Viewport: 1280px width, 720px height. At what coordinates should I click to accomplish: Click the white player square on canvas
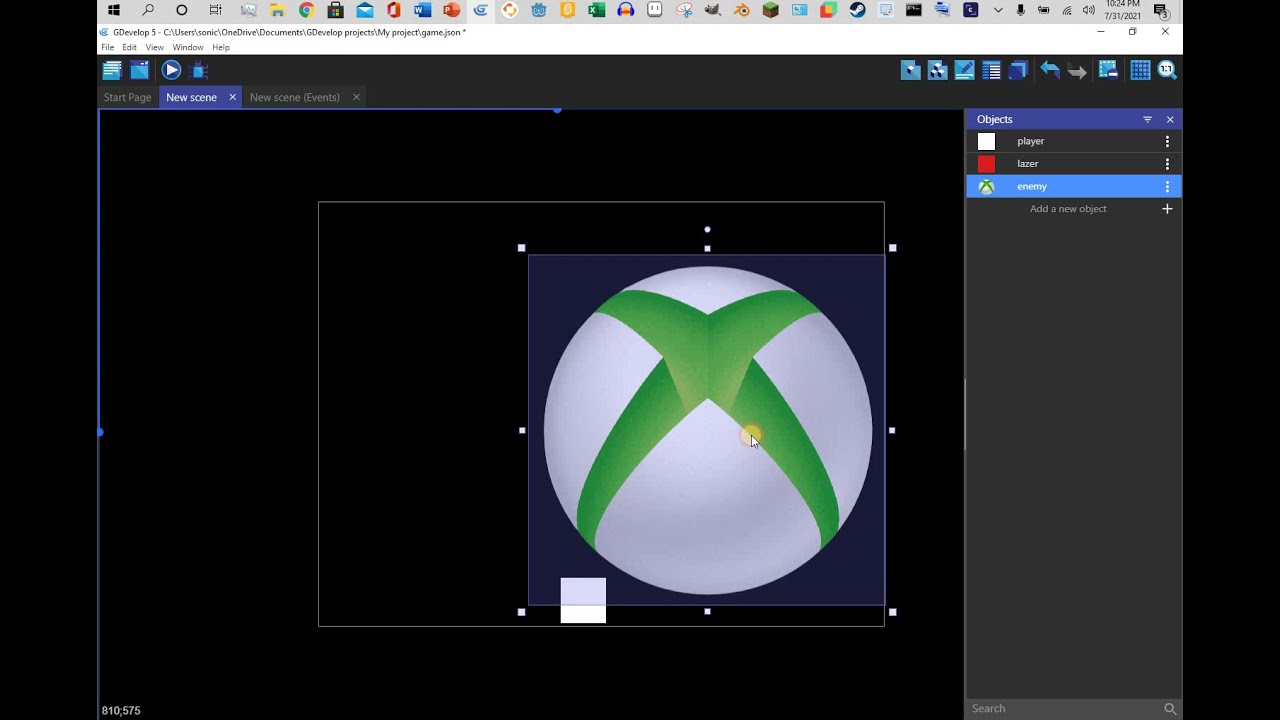pyautogui.click(x=583, y=601)
